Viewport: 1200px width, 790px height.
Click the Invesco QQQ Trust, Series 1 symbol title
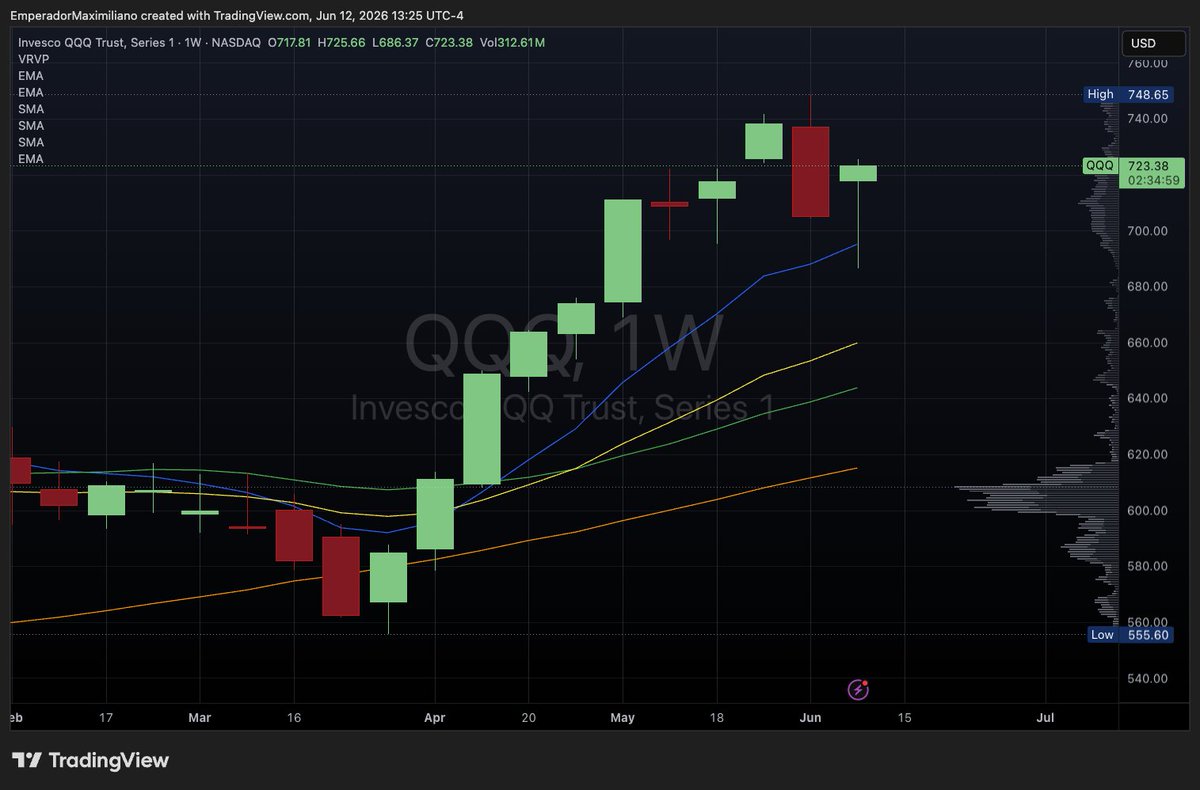pos(95,42)
